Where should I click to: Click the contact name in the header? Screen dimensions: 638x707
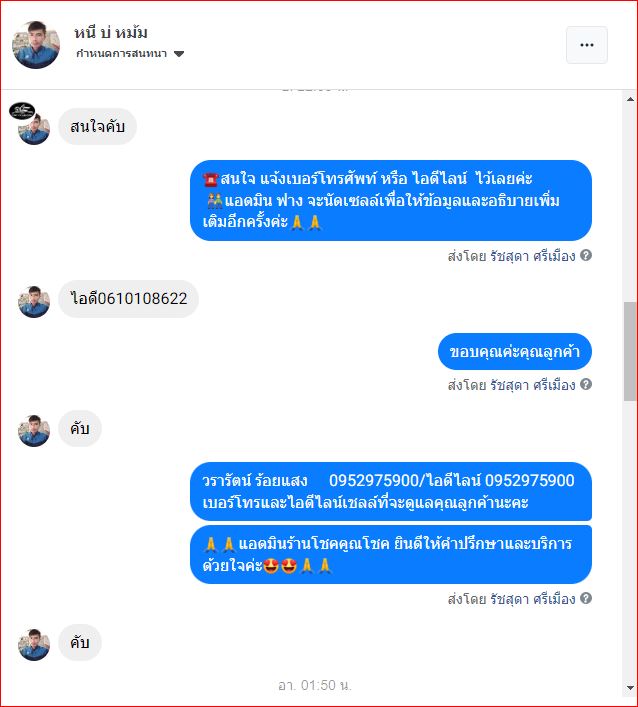pos(110,32)
